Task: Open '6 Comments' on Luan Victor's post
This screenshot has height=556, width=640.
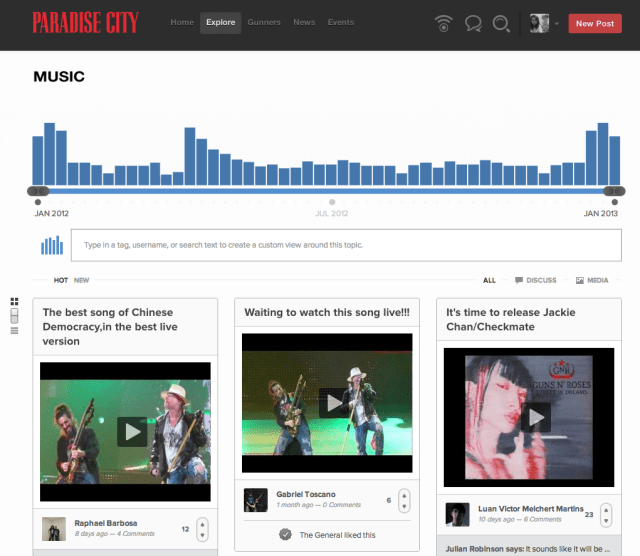Action: pyautogui.click(x=542, y=520)
